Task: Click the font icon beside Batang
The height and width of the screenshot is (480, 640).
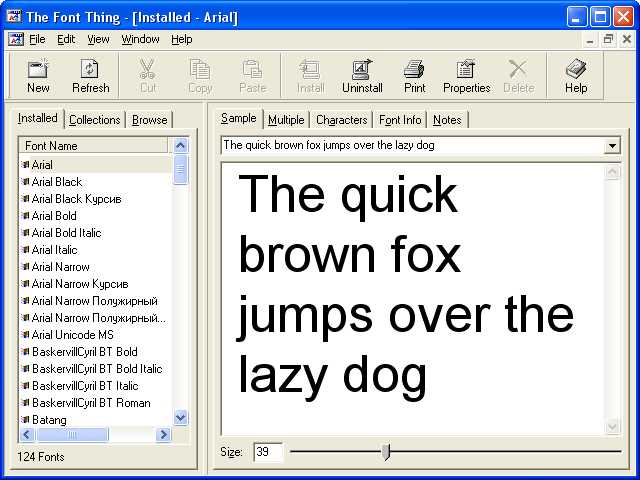Action: (25, 420)
